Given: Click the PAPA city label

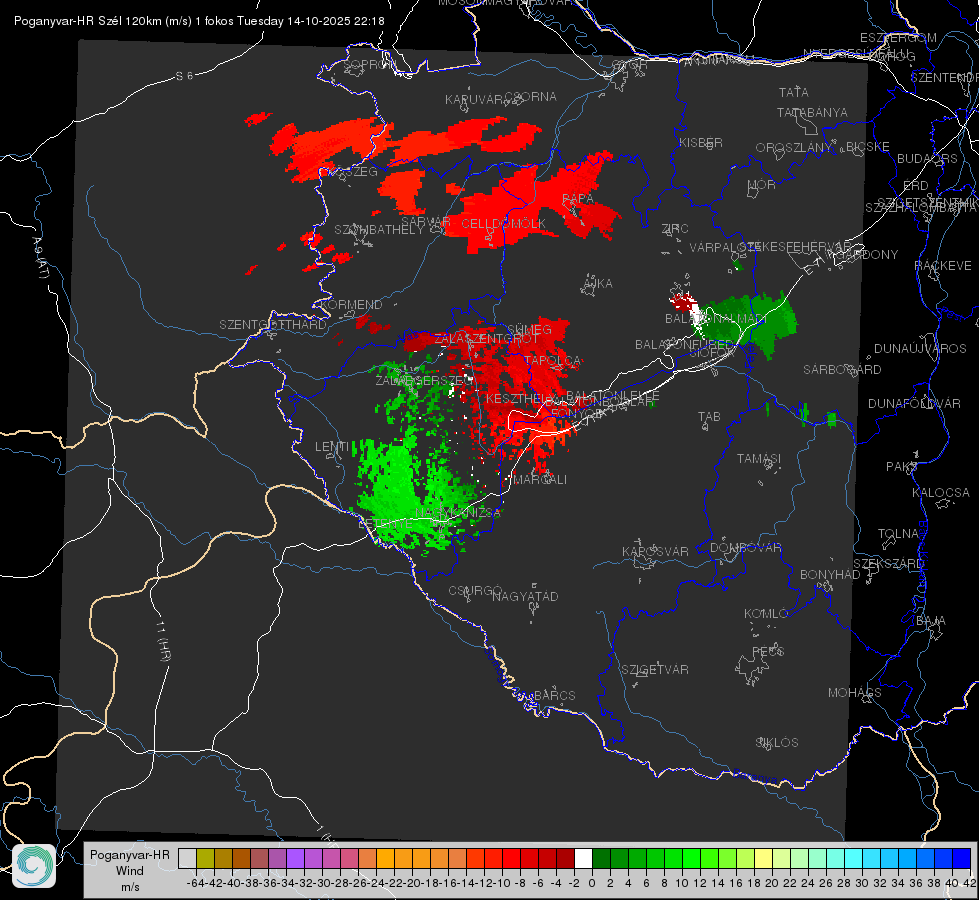Looking at the screenshot, I should pos(578,199).
